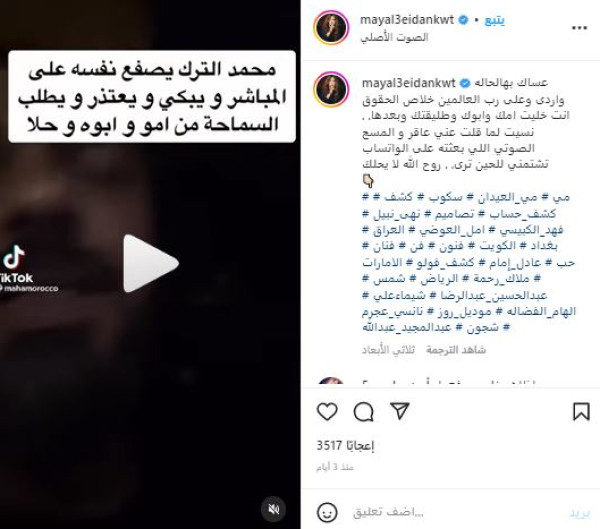
Task: Submit the comment with the يرد button
Action: tap(580, 513)
